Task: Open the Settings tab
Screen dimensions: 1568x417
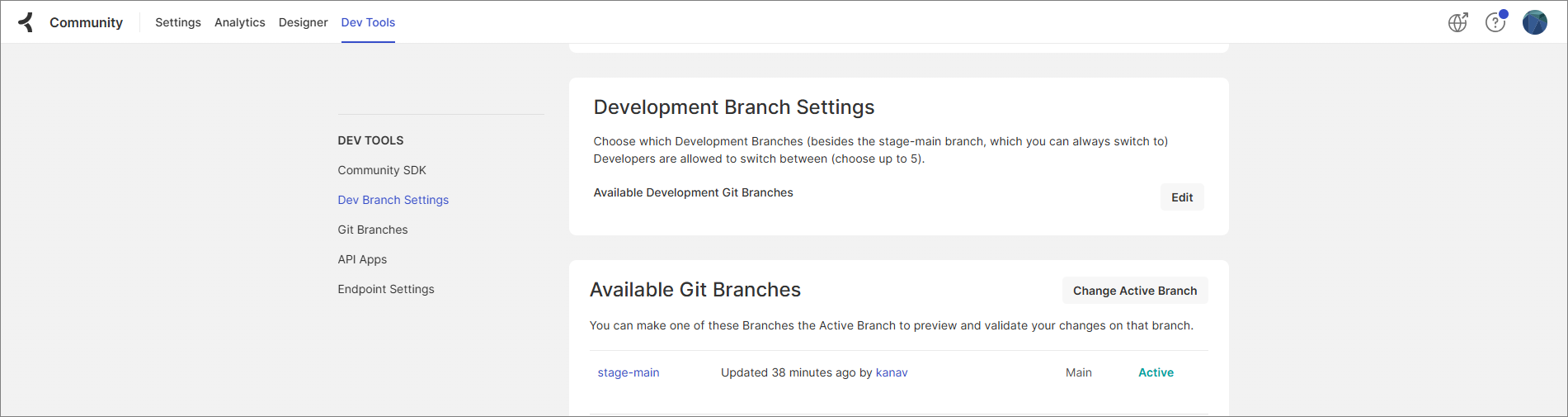Action: (178, 22)
